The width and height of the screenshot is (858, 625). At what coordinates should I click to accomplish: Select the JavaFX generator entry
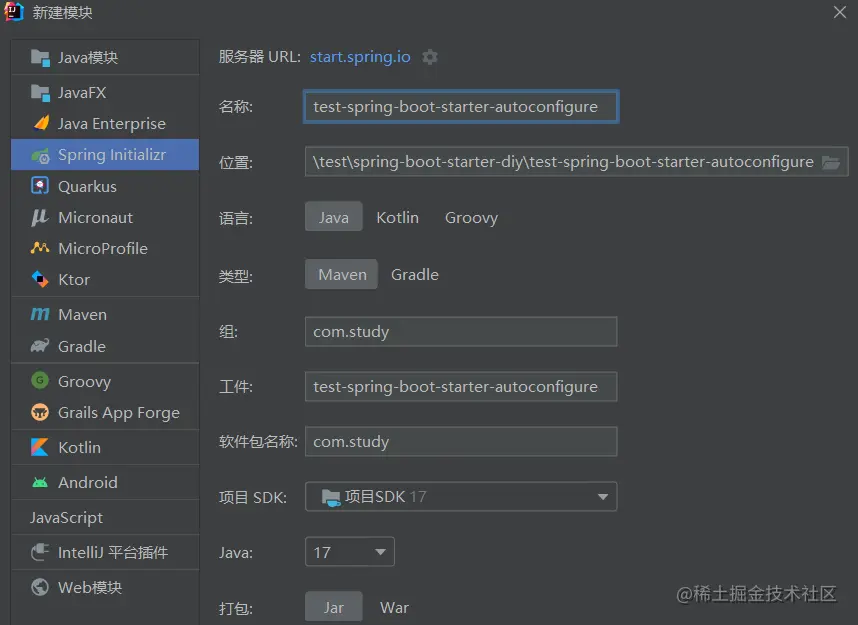click(x=105, y=92)
